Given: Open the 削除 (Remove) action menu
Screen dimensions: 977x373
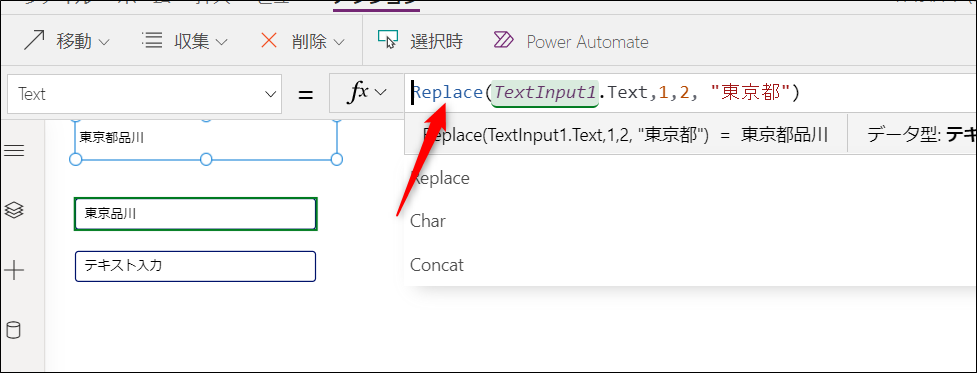Looking at the screenshot, I should pyautogui.click(x=302, y=42).
